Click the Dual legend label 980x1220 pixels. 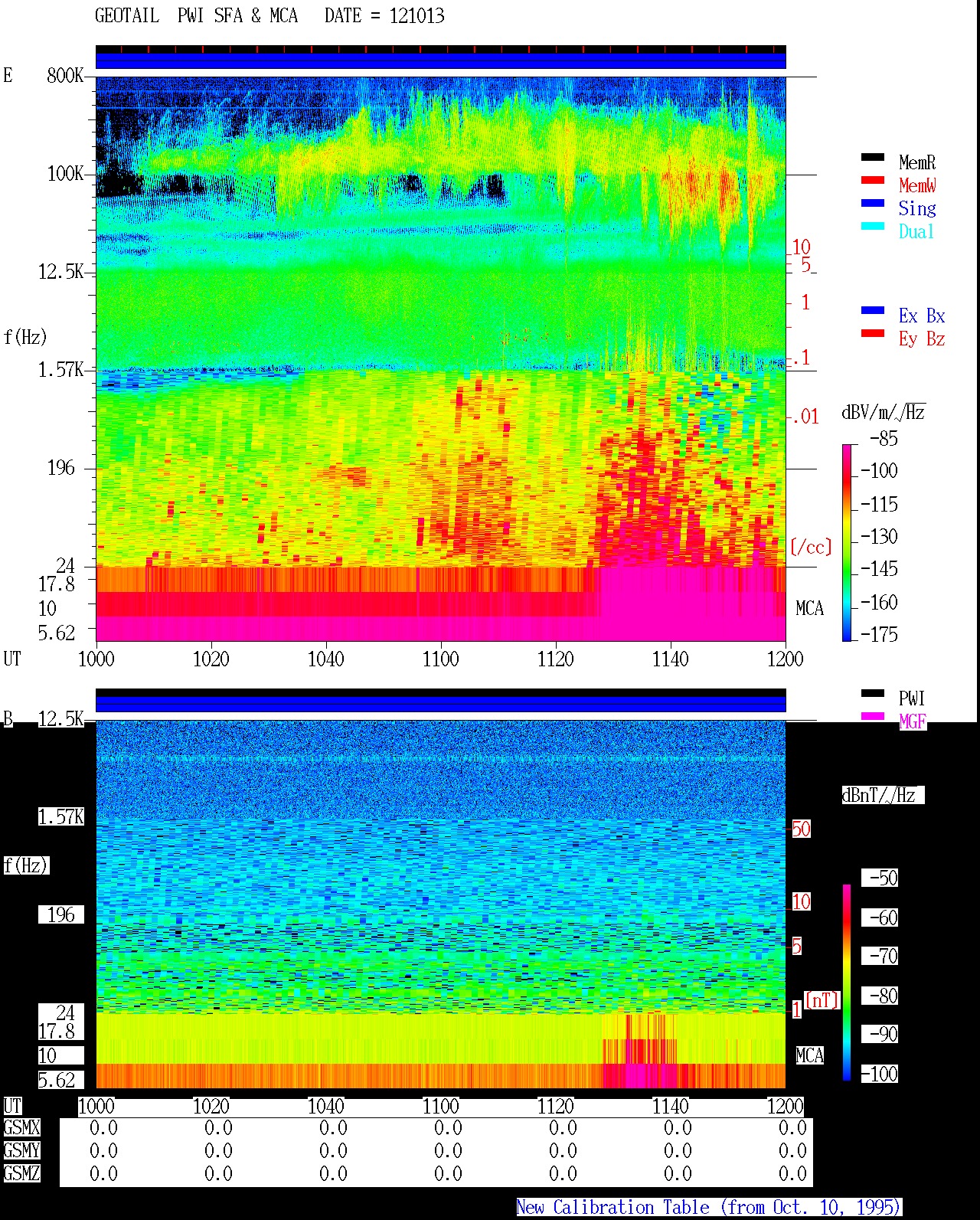click(917, 231)
